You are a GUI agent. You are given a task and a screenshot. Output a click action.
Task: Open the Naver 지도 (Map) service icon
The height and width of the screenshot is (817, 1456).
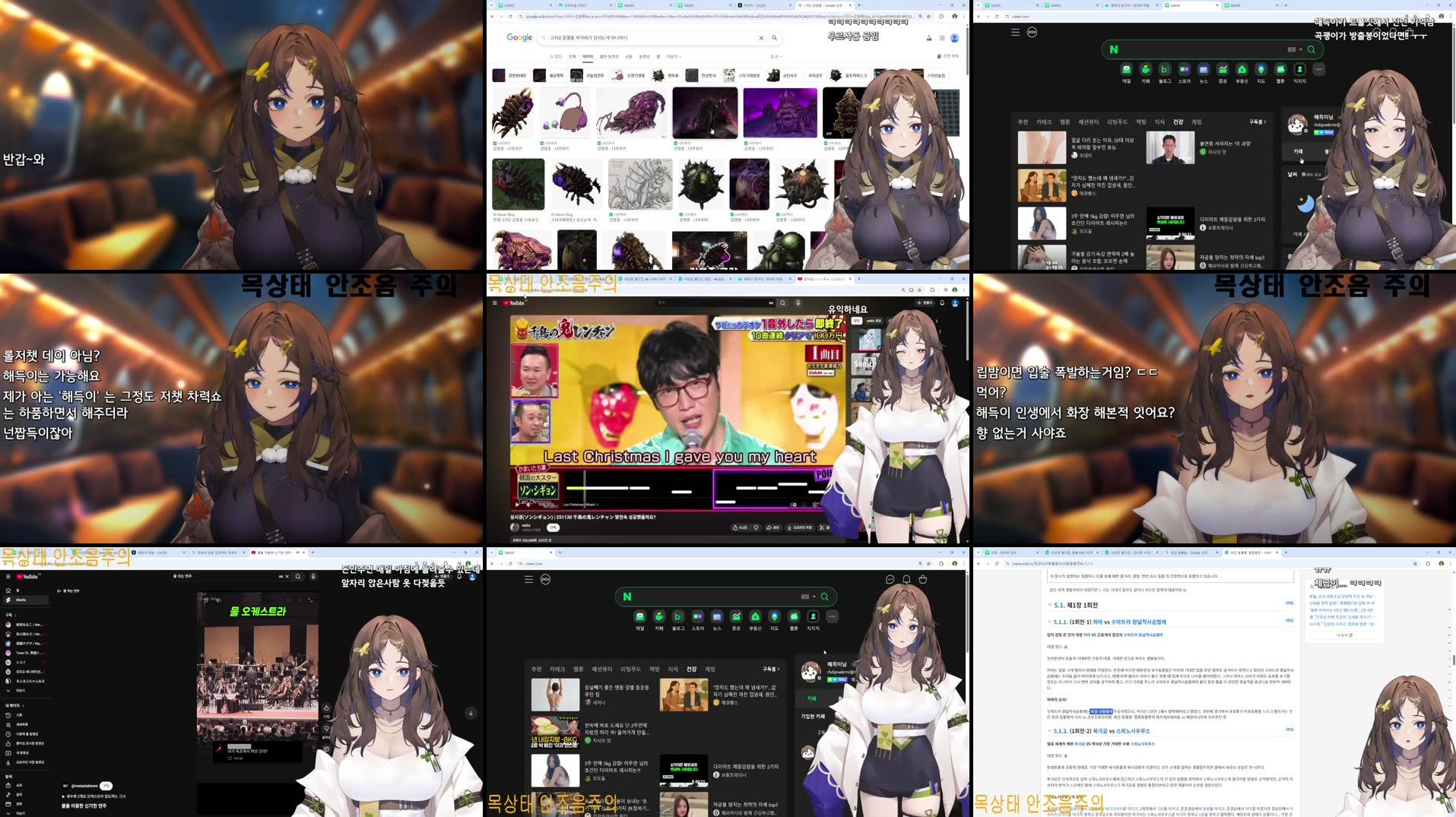coord(1261,69)
